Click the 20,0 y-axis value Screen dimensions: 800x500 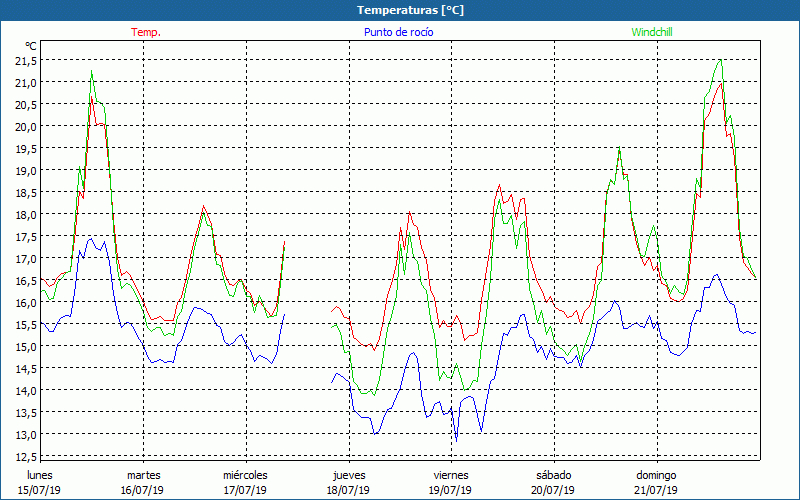coord(27,127)
